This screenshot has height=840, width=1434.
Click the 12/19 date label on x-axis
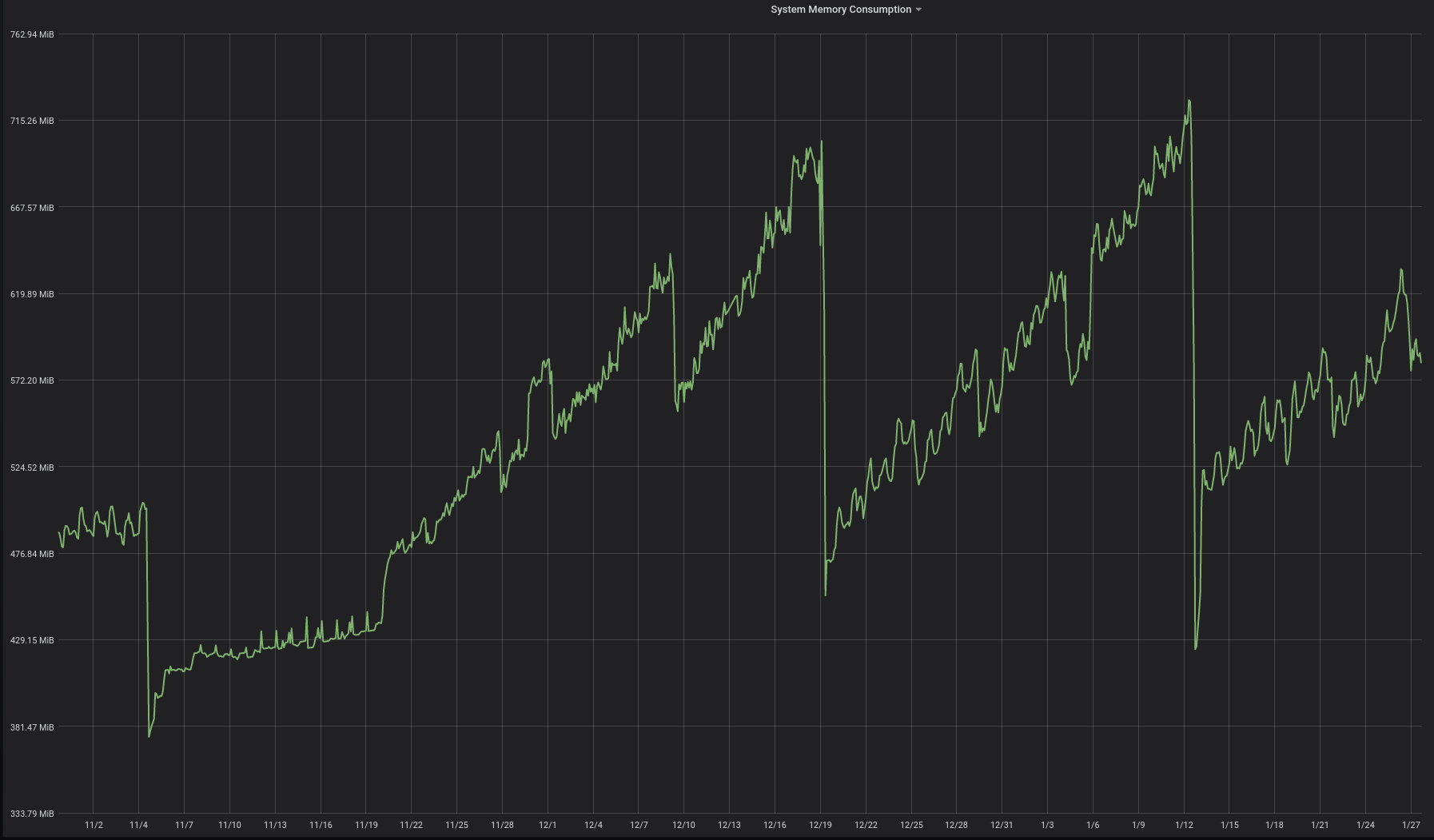point(820,825)
